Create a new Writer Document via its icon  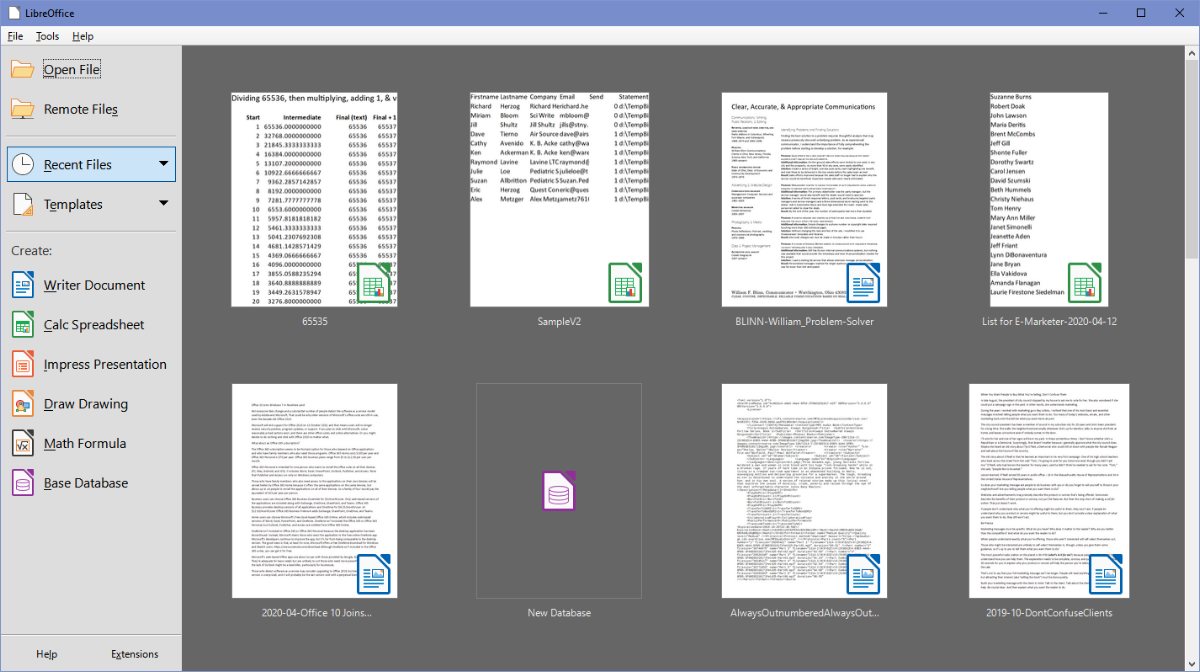[23, 285]
